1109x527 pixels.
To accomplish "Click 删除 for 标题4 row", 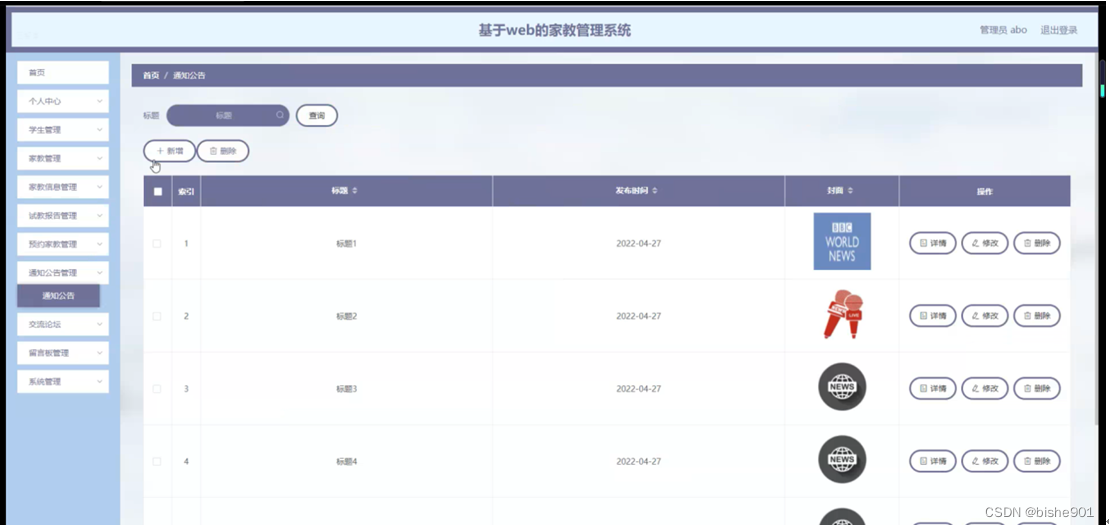I will pos(1037,461).
